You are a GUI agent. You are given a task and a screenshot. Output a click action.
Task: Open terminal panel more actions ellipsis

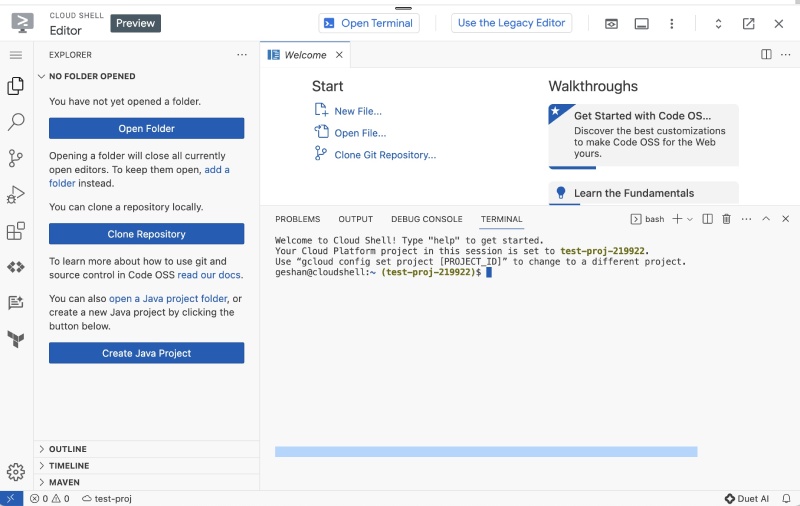click(x=746, y=219)
